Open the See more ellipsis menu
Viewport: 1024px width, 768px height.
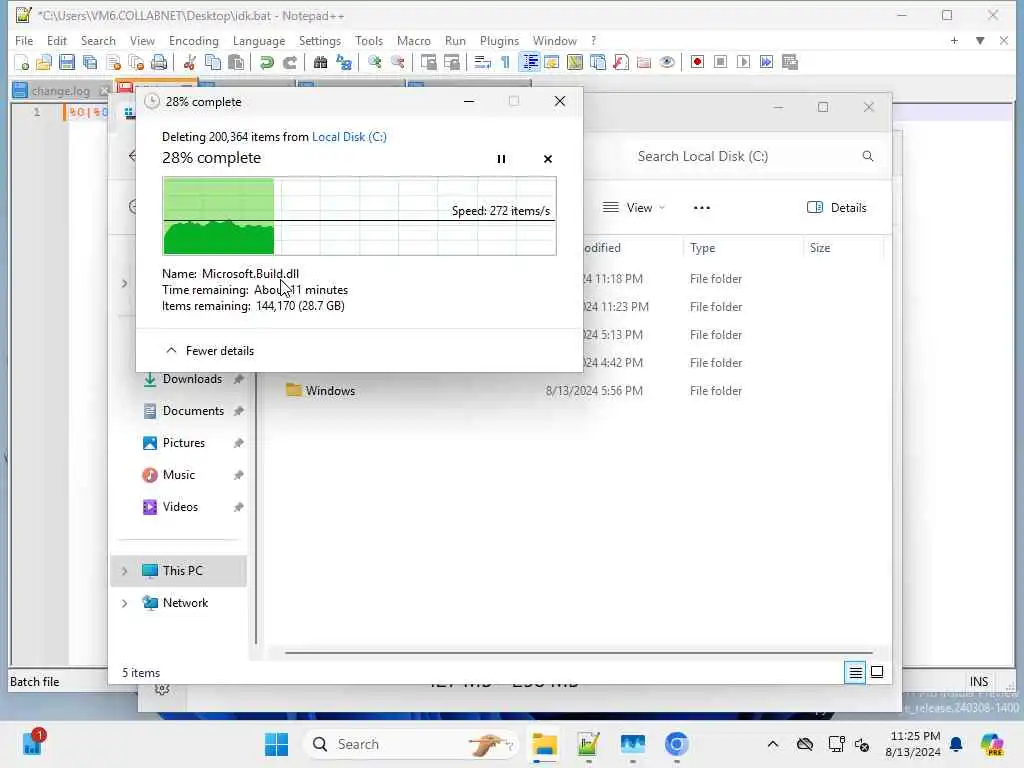coord(701,208)
